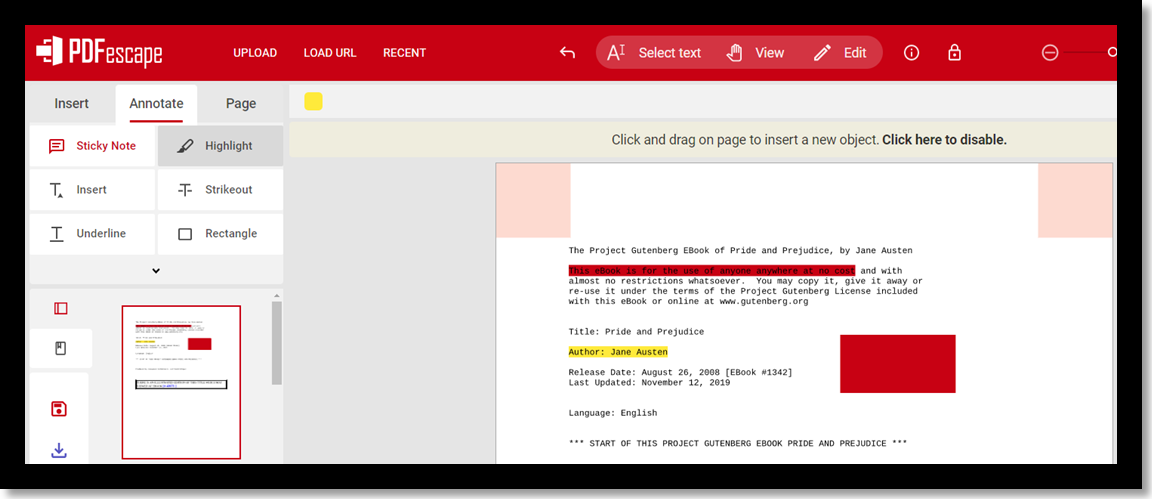Select the Underline tool
This screenshot has height=499, width=1152.
(92, 234)
